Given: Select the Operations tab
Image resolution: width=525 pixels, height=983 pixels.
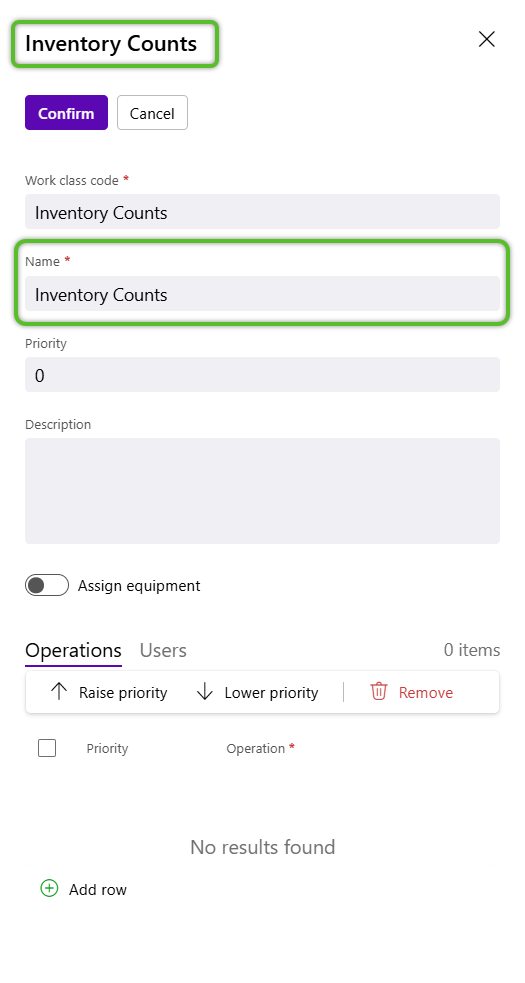Looking at the screenshot, I should click(73, 650).
